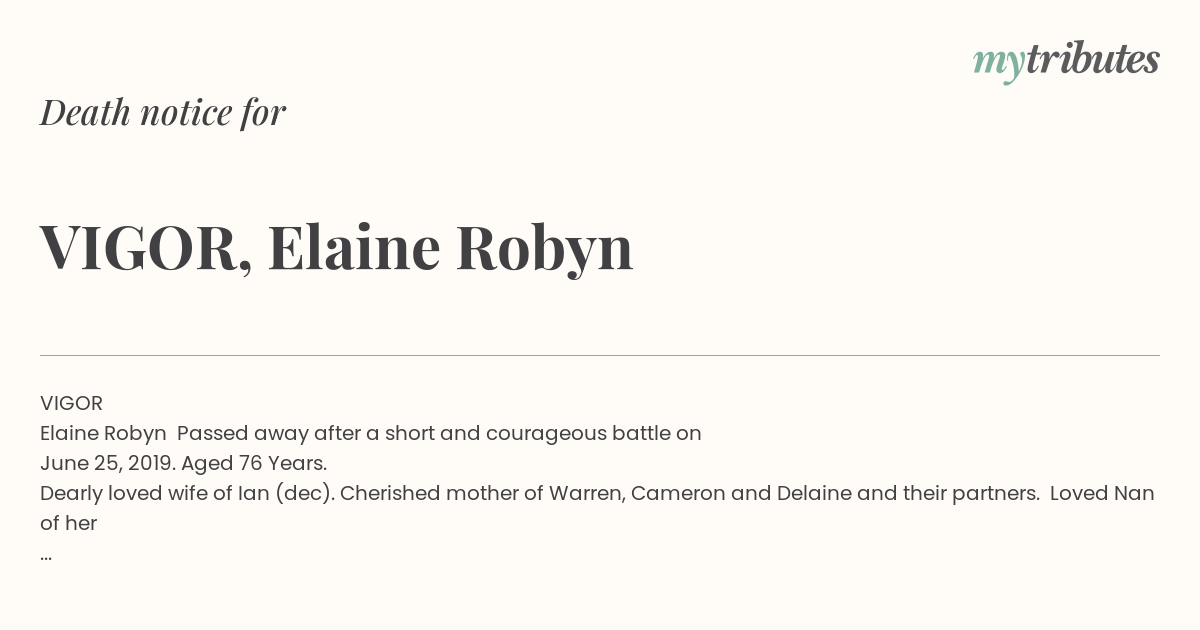1200x630 pixels.
Task: Click the "courageous battle on" phrase
Action: [594, 433]
